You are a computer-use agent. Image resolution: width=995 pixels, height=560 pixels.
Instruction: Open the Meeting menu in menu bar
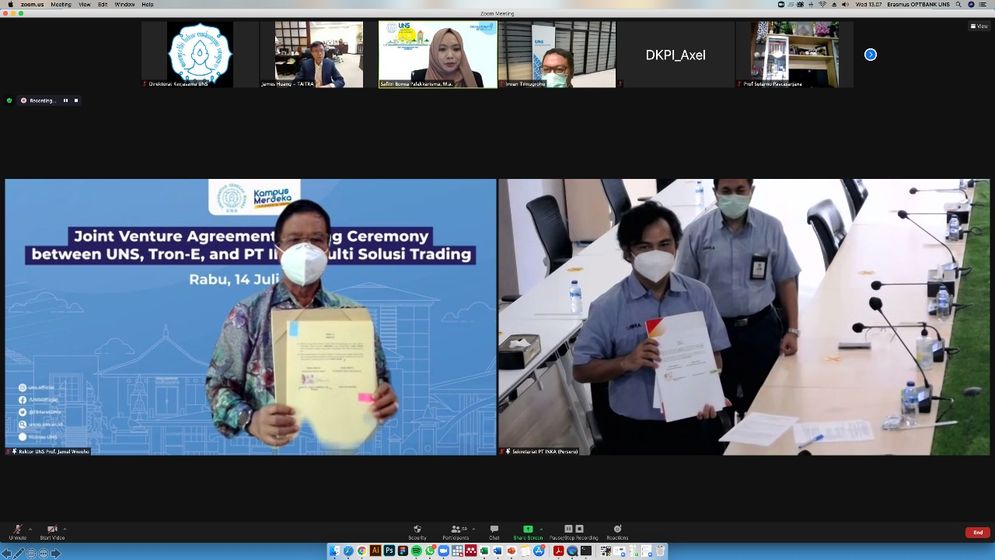pos(61,4)
